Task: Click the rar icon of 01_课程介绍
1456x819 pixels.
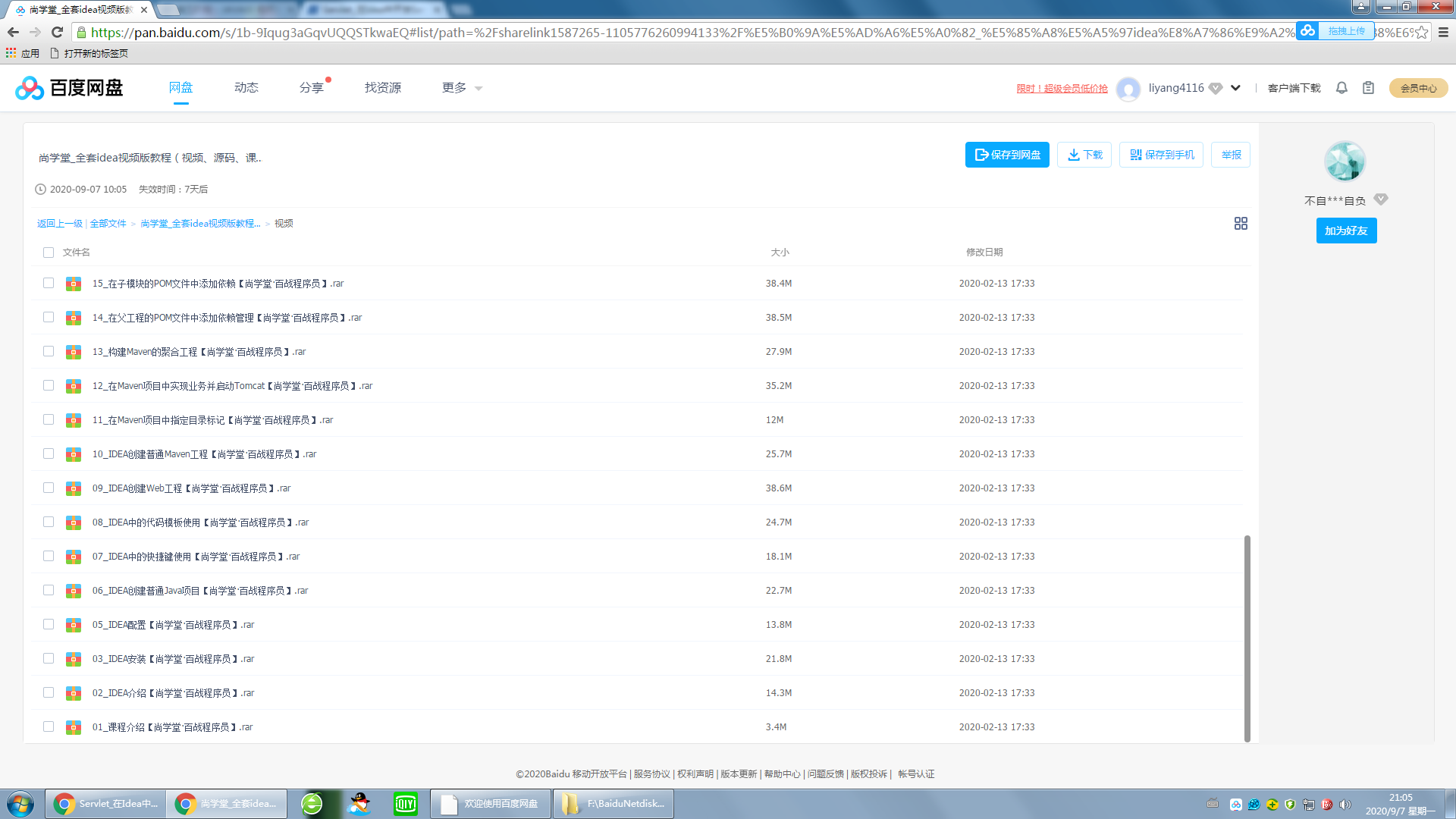Action: coord(74,727)
